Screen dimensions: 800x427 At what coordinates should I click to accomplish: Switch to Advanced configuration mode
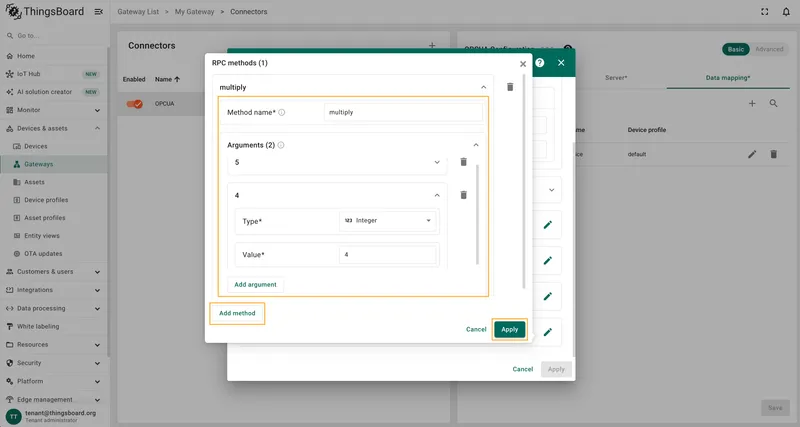769,49
